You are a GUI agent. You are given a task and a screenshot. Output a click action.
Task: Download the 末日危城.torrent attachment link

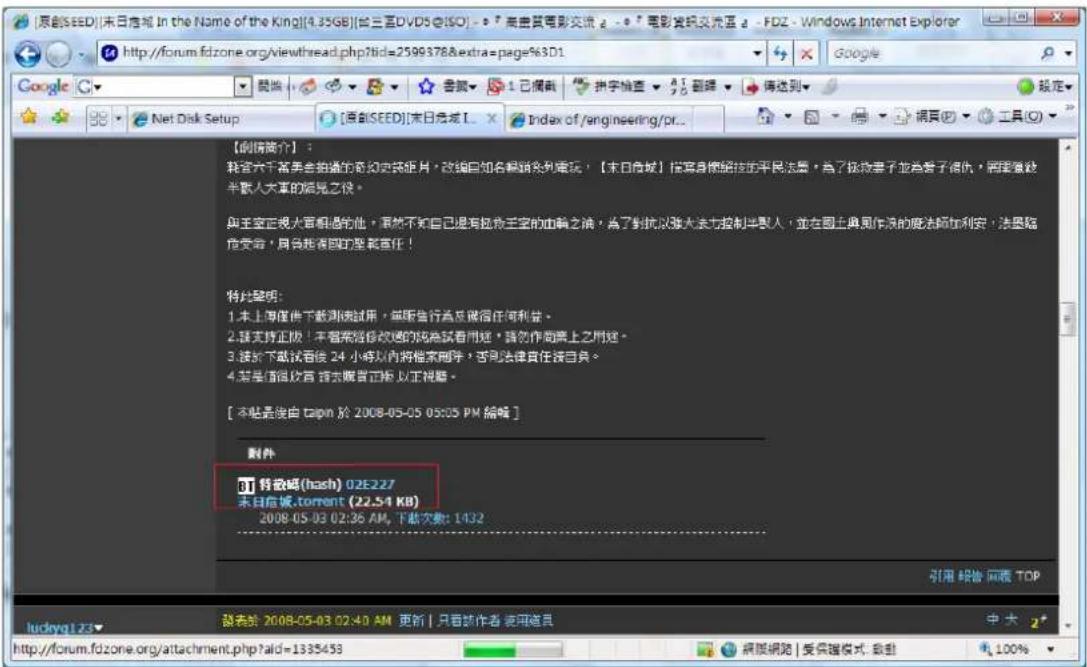(291, 501)
